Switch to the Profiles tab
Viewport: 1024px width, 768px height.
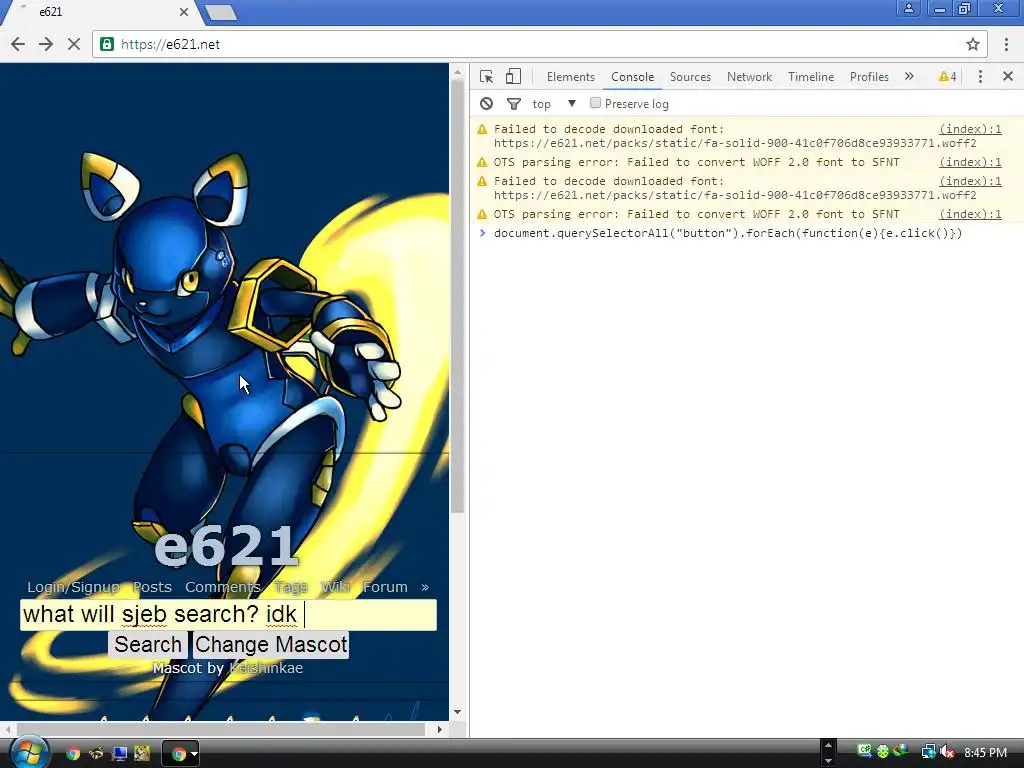[x=869, y=76]
